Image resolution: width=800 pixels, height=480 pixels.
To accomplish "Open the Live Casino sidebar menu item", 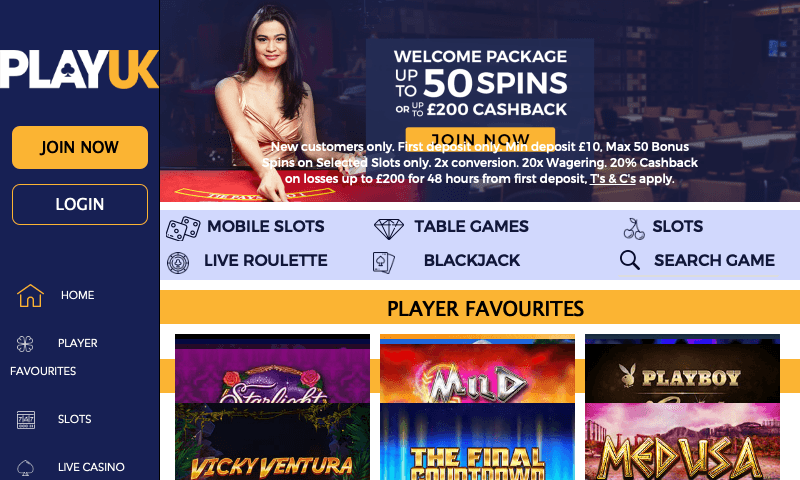I will click(91, 467).
